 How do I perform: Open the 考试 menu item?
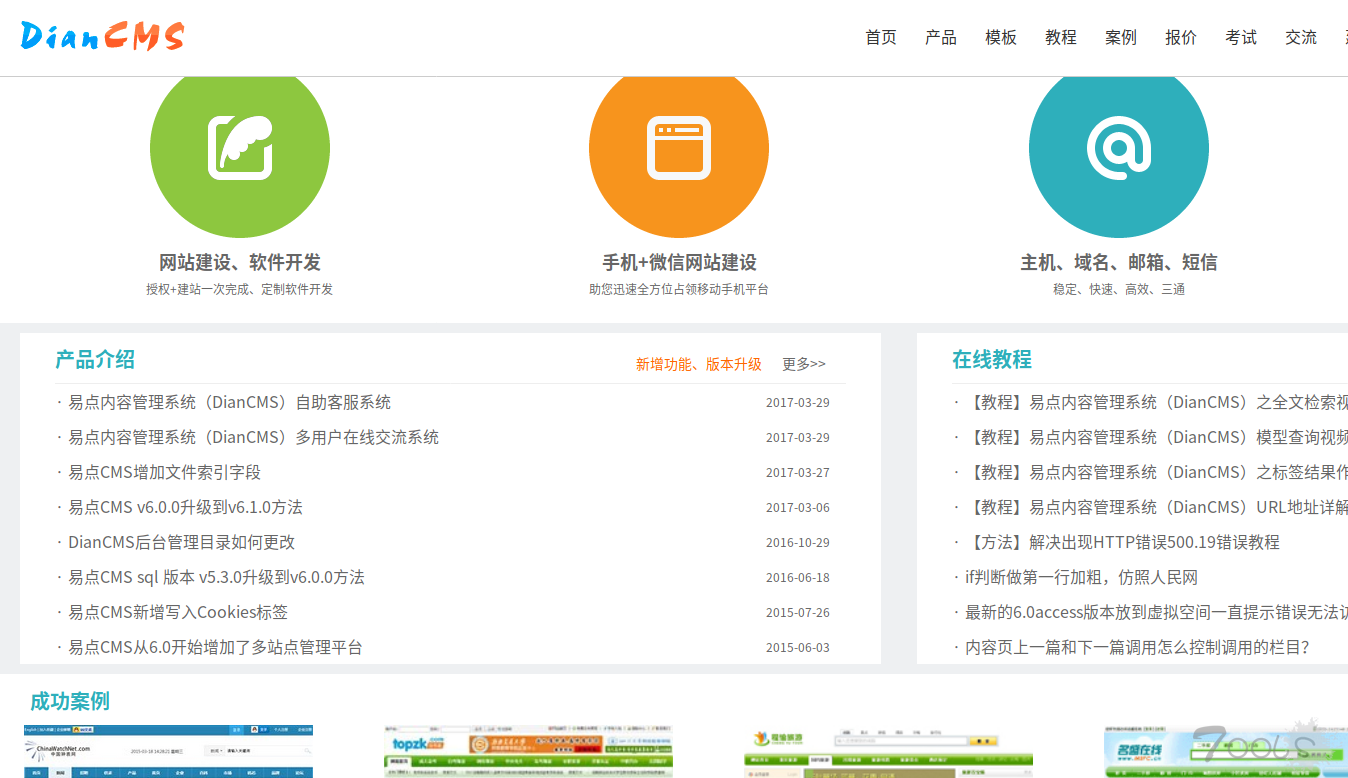(1241, 37)
